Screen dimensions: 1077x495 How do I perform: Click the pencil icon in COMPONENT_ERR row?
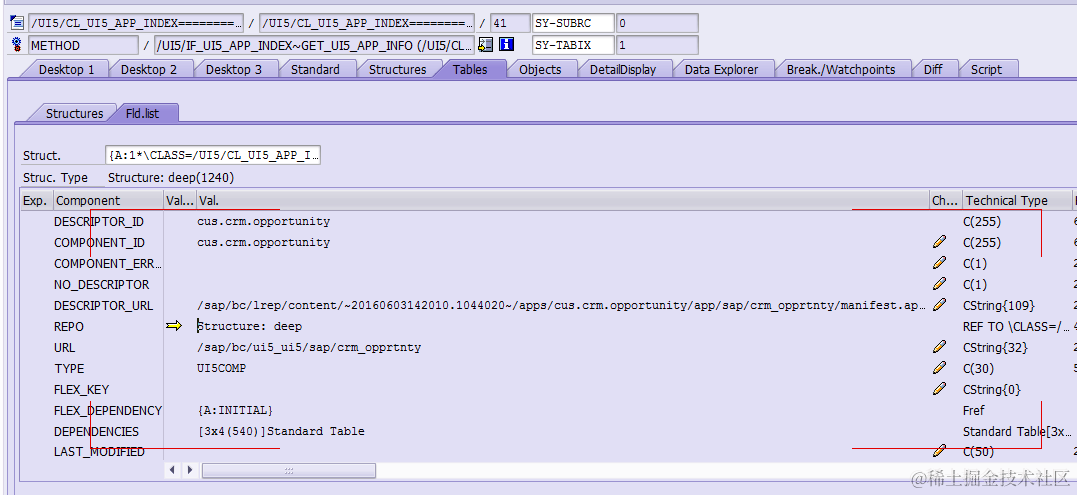[940, 263]
